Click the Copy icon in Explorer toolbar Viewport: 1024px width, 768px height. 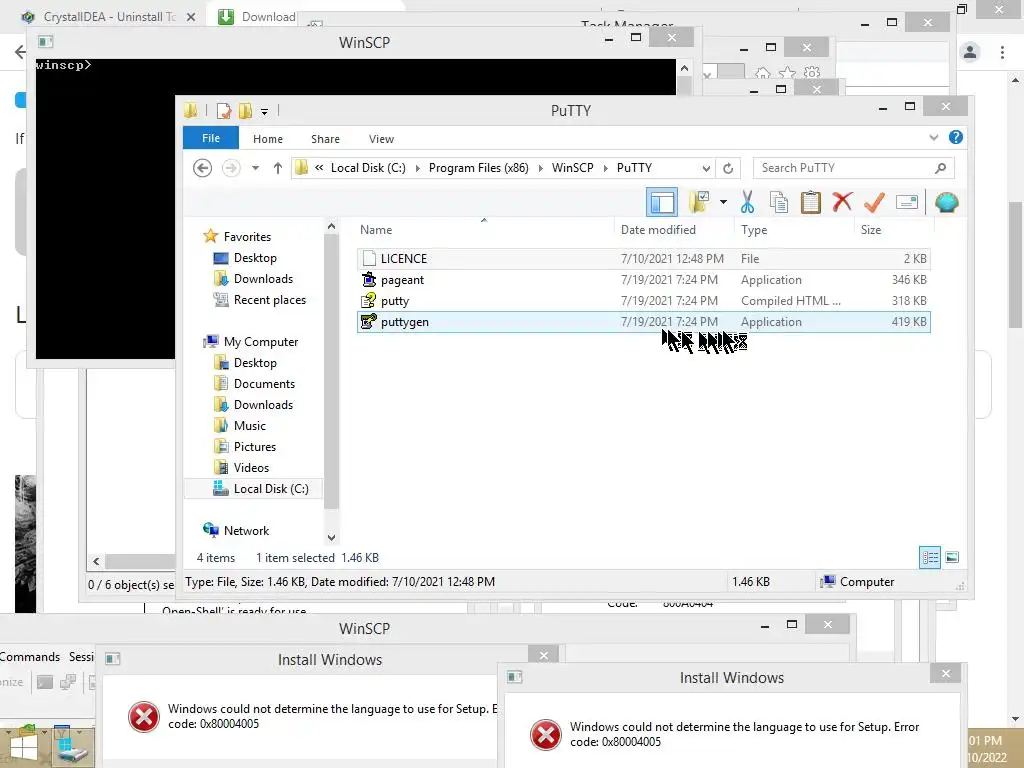[778, 202]
